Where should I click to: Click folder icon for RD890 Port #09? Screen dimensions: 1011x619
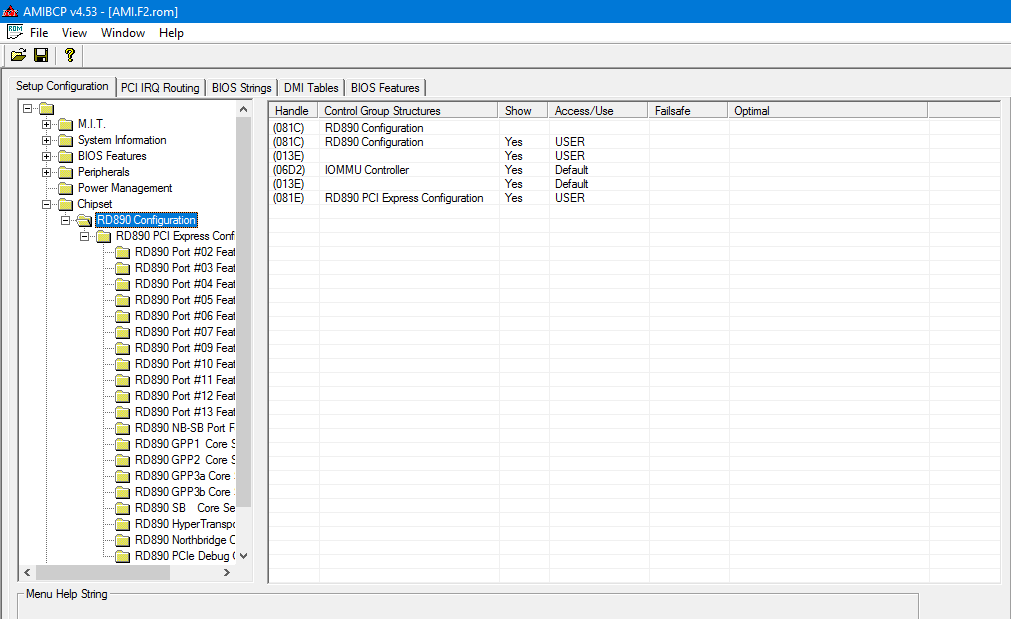click(123, 348)
